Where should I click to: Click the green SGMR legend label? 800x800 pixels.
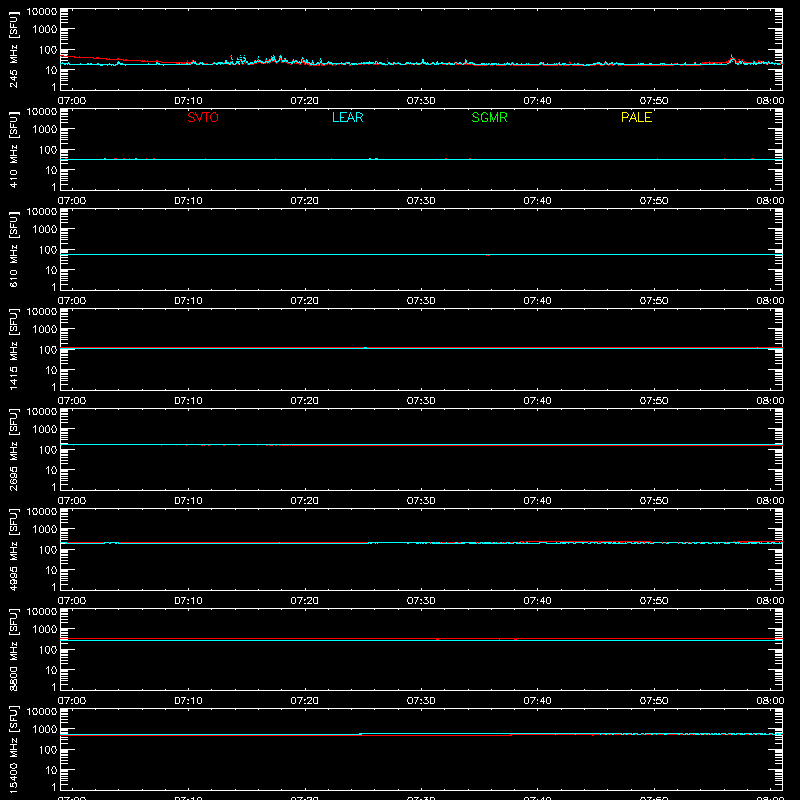click(x=489, y=117)
